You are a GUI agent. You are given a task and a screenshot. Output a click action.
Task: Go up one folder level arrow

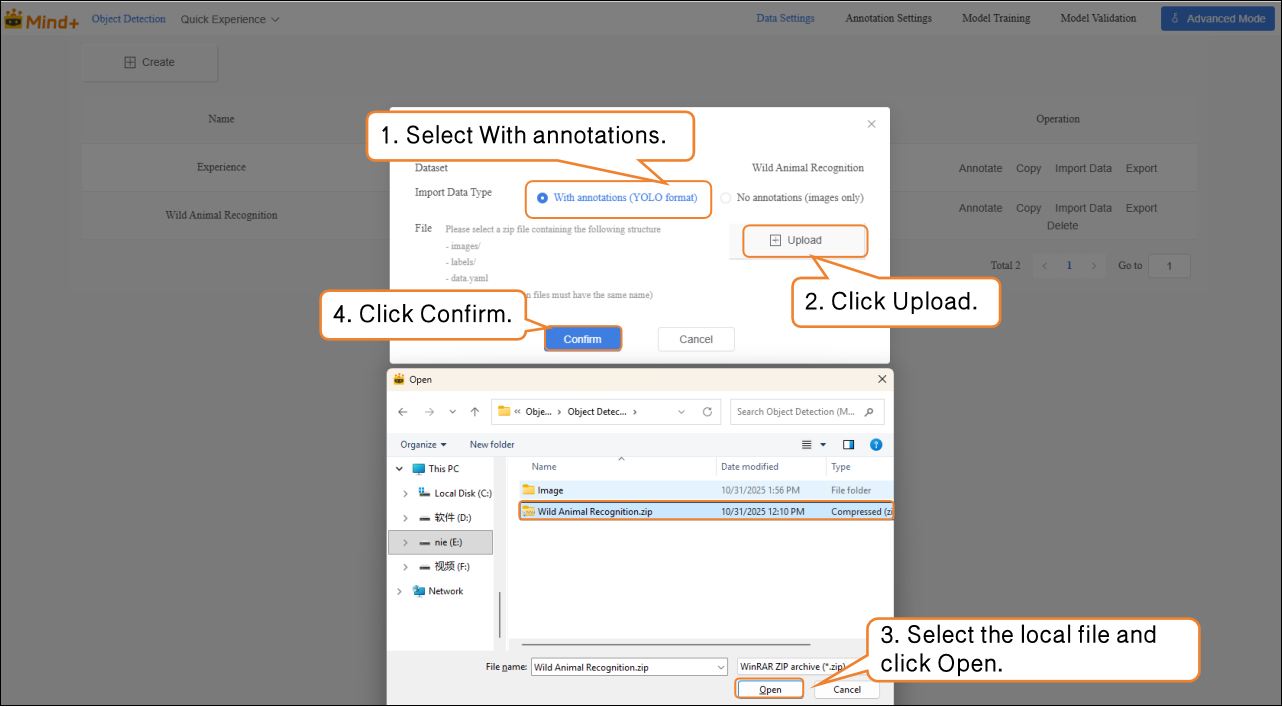[475, 412]
